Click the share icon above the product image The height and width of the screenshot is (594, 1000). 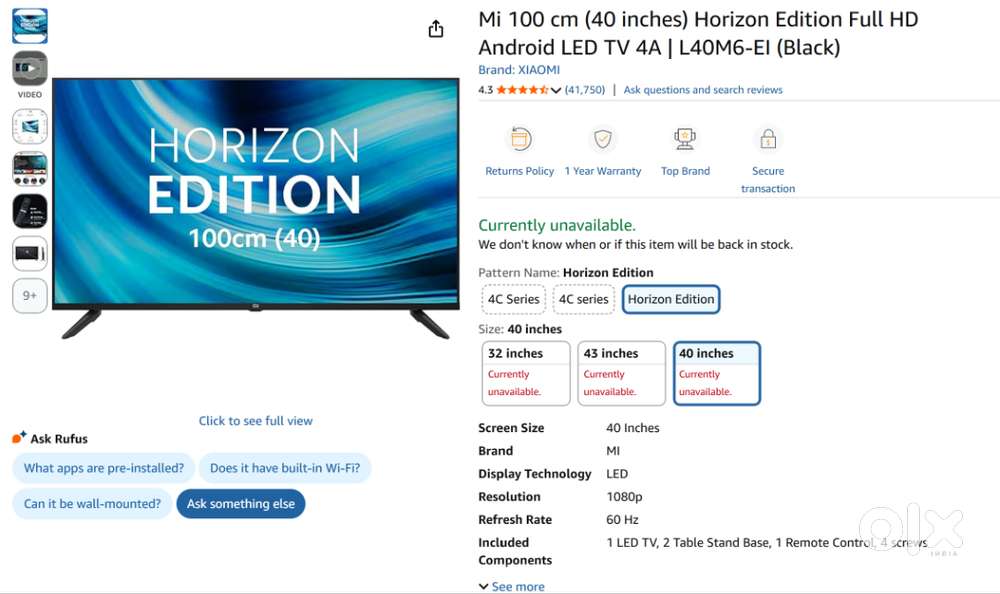click(435, 28)
